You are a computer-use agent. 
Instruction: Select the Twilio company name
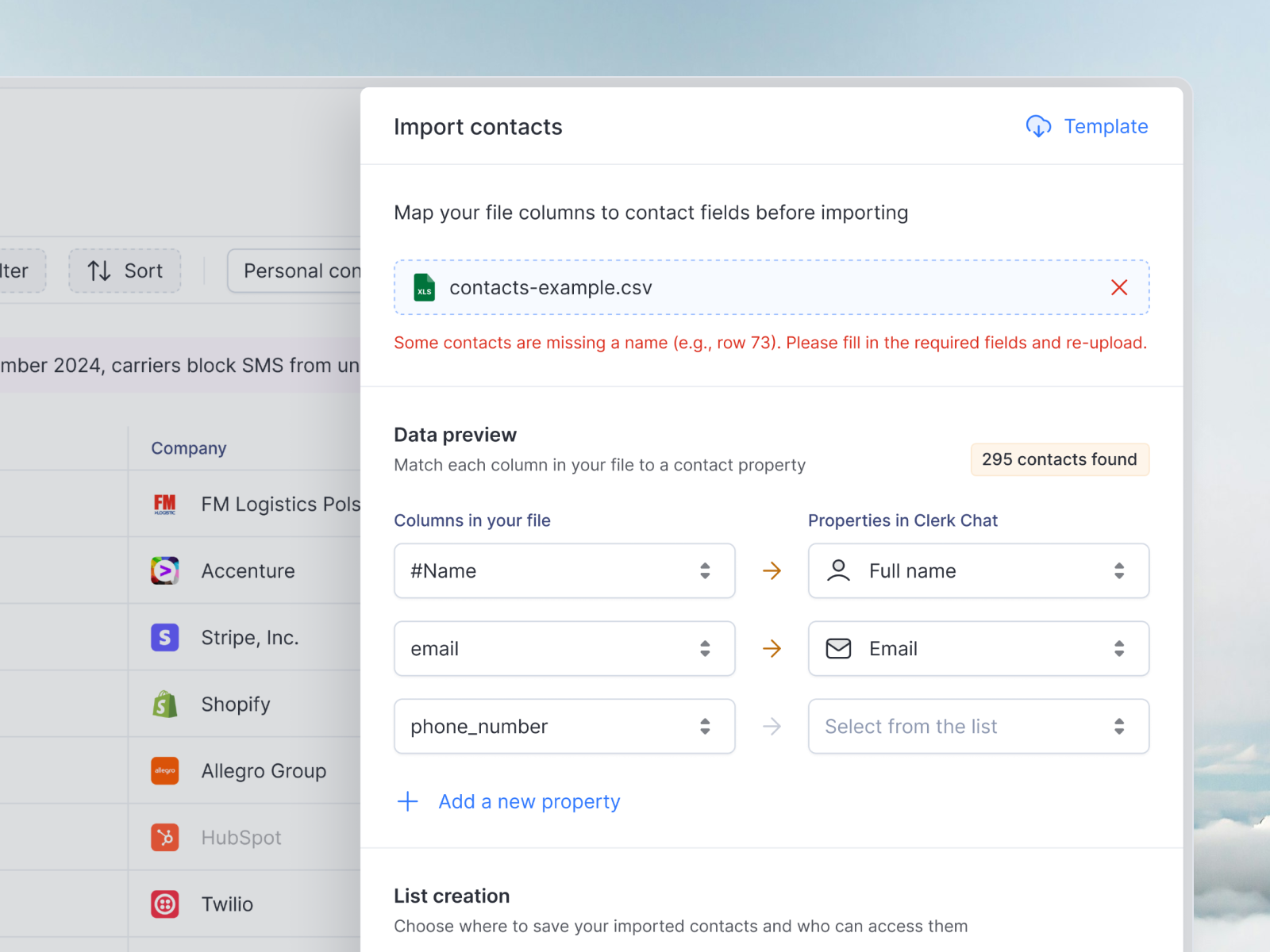[227, 904]
